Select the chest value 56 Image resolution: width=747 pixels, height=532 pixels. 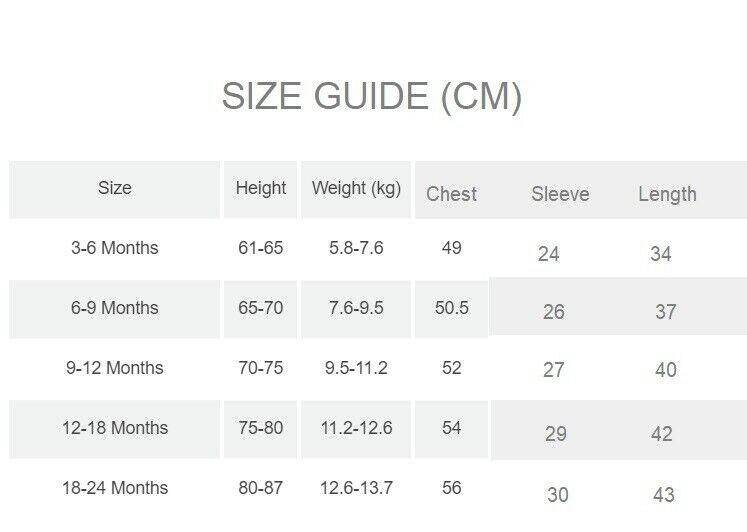[x=452, y=488]
